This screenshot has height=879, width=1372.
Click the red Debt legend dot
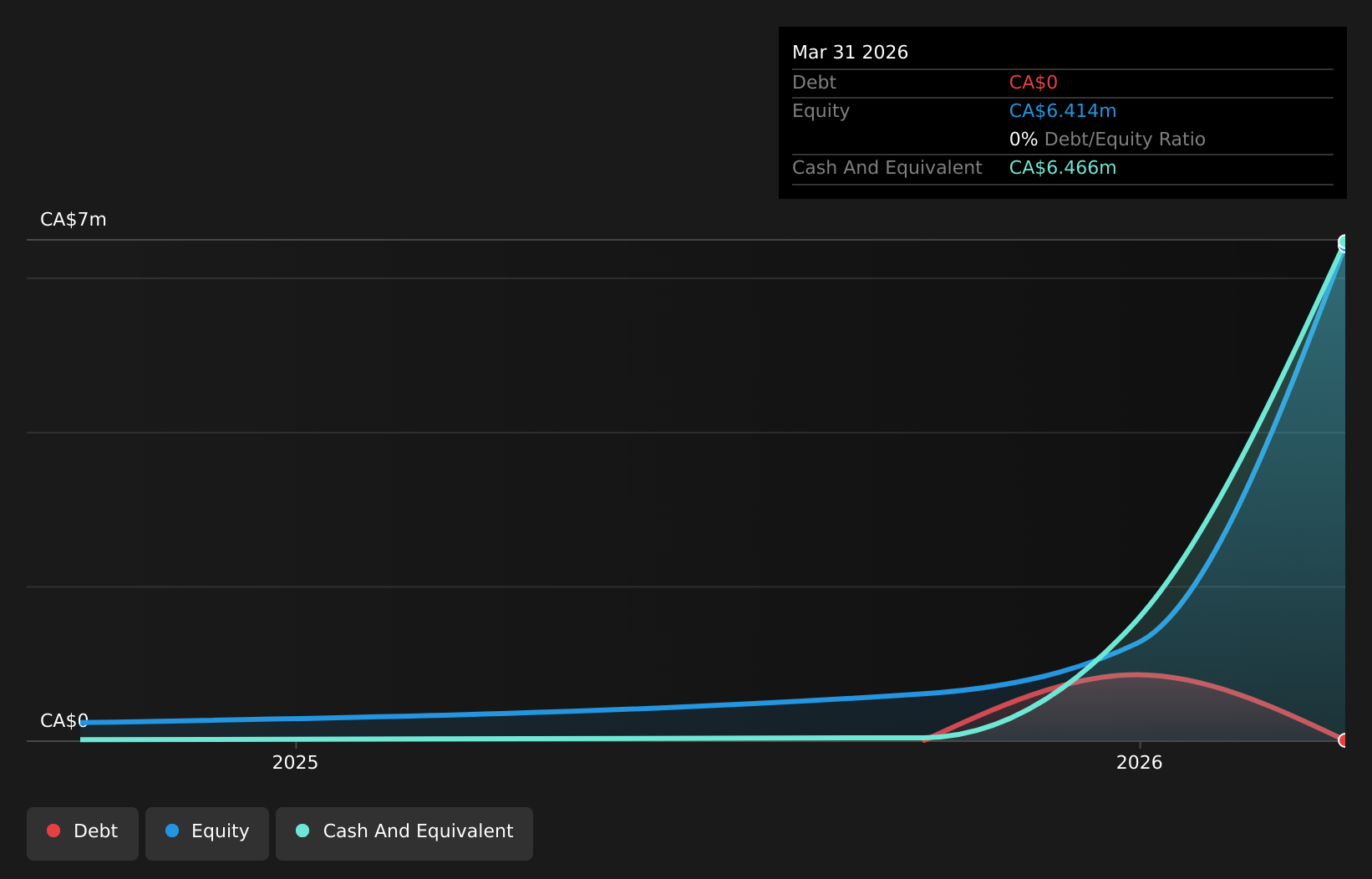53,831
